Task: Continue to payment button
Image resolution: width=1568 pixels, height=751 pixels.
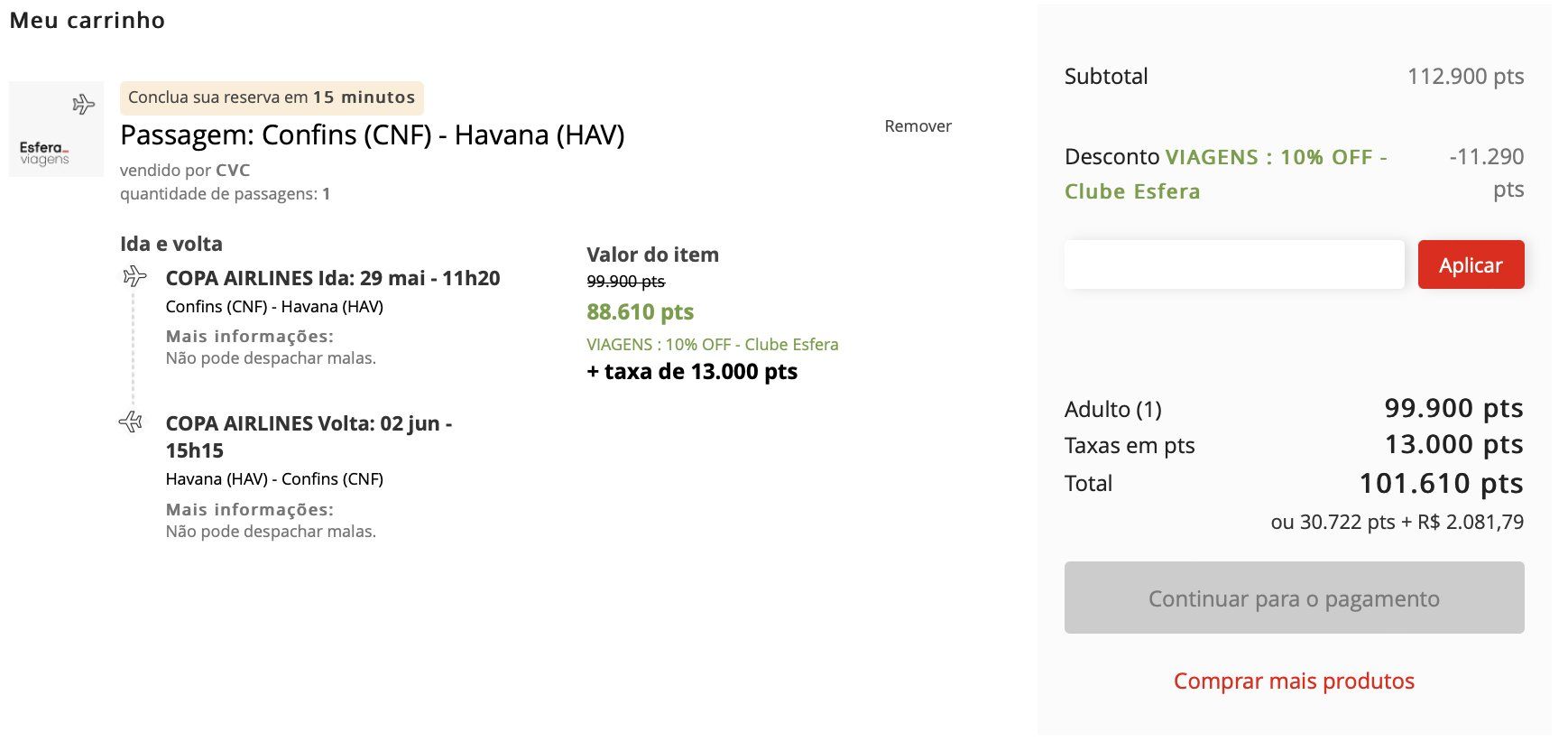Action: click(1294, 598)
